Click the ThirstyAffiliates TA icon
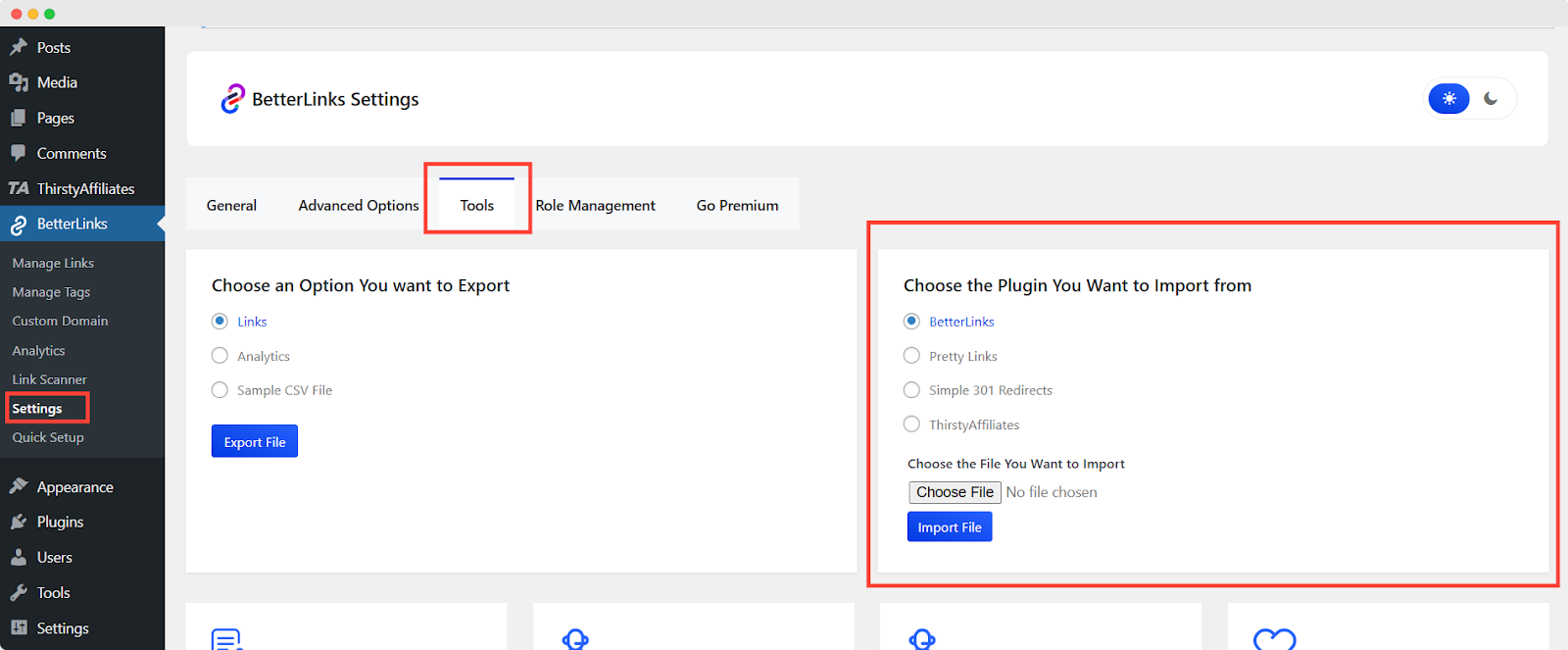The image size is (1568, 650). click(19, 188)
